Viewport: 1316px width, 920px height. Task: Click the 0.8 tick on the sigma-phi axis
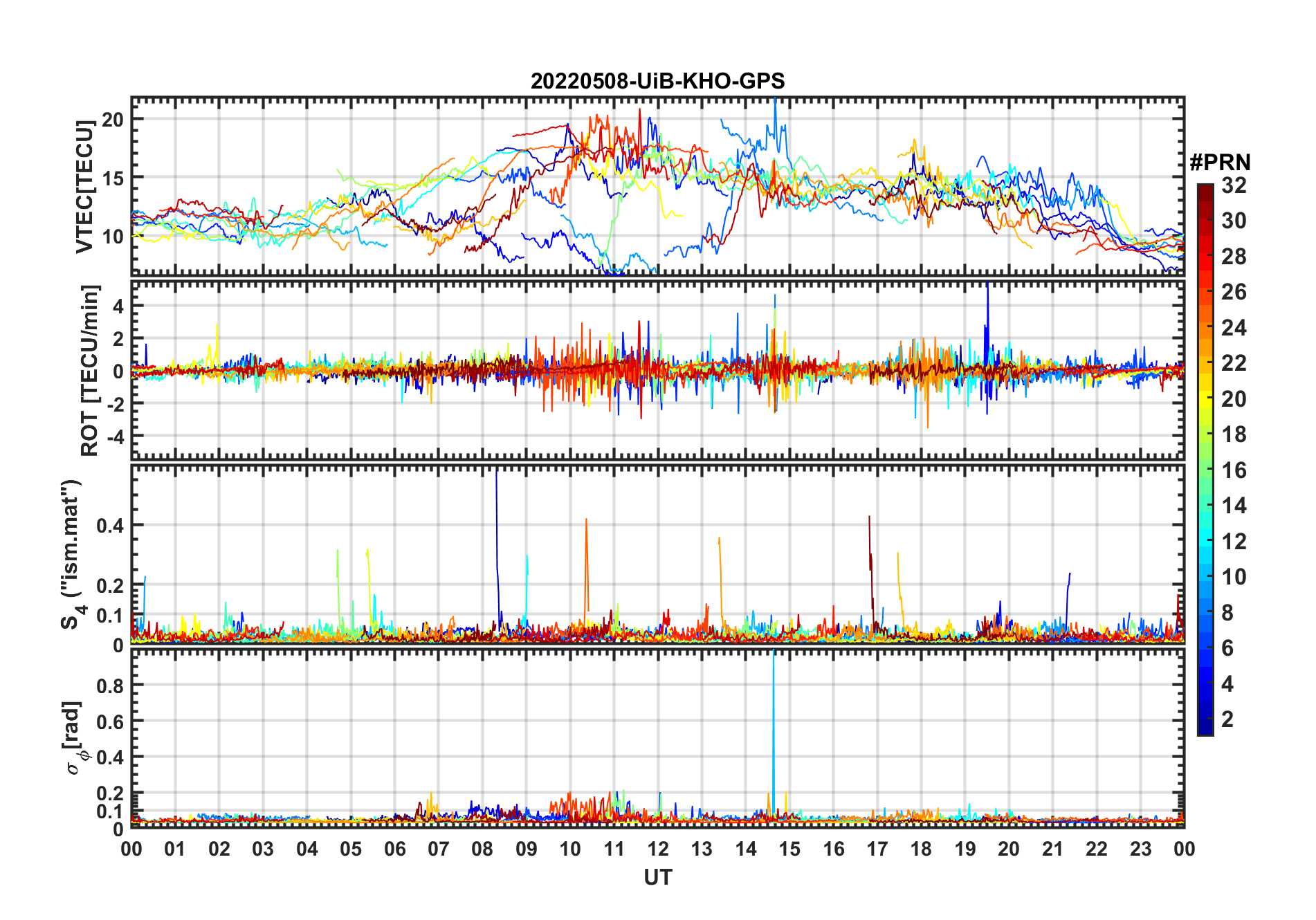tap(111, 686)
